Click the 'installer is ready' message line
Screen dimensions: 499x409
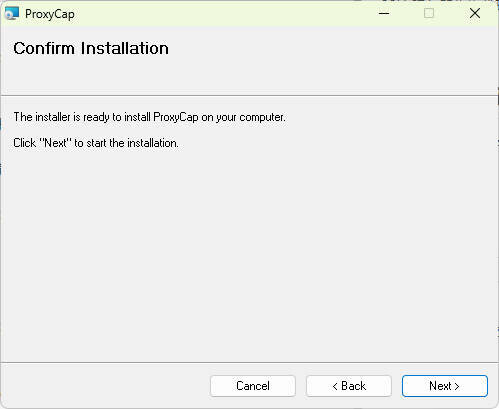click(149, 117)
